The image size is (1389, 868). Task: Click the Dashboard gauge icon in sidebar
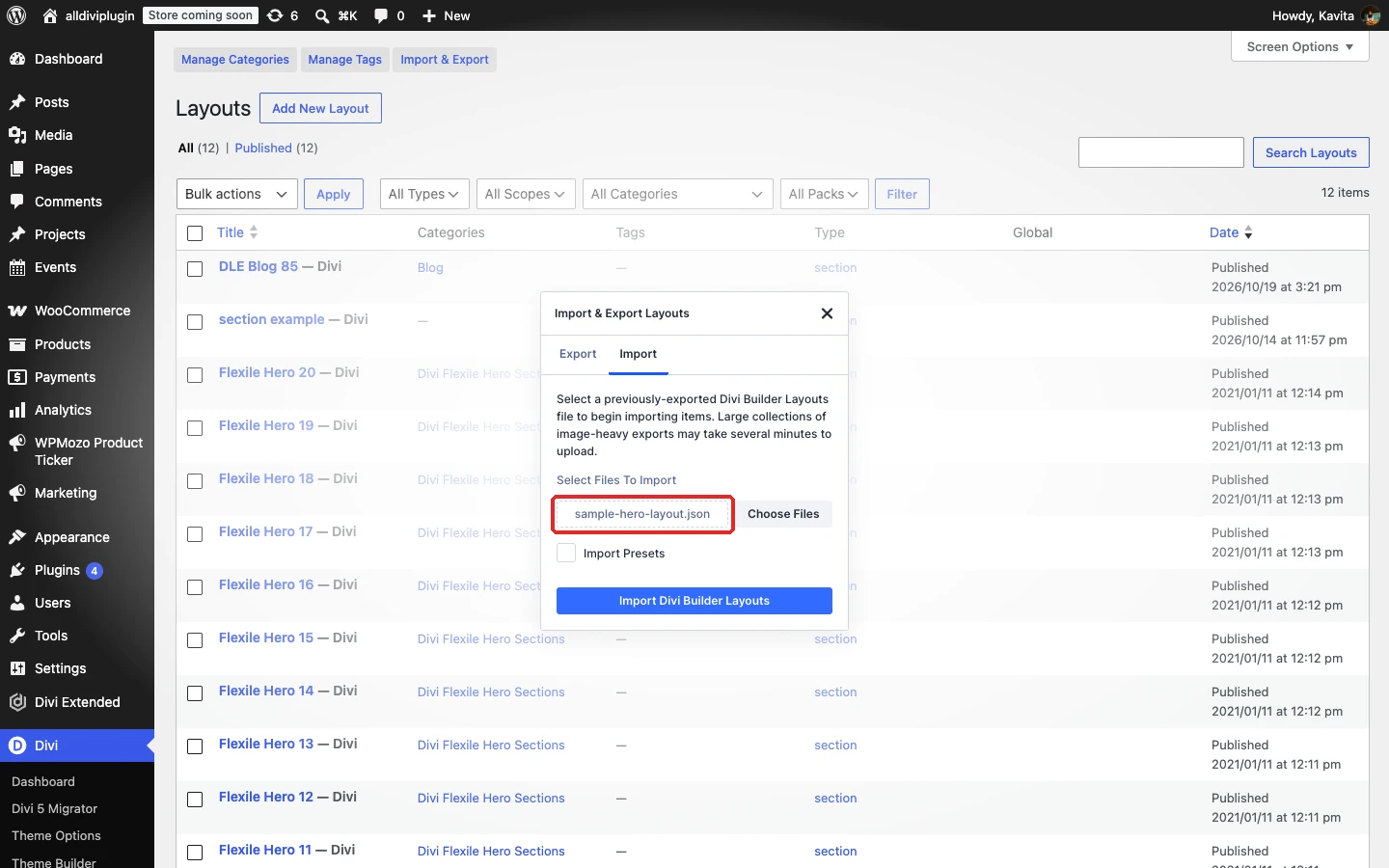[16, 59]
